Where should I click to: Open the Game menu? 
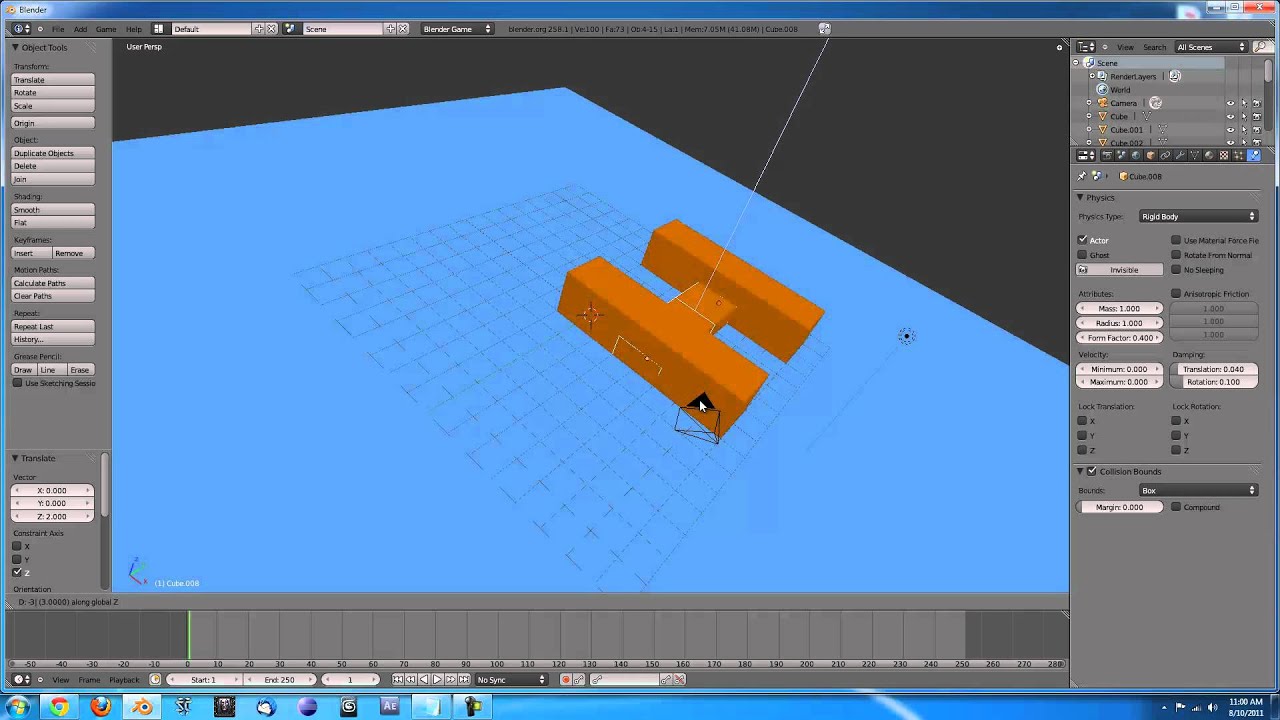point(105,29)
